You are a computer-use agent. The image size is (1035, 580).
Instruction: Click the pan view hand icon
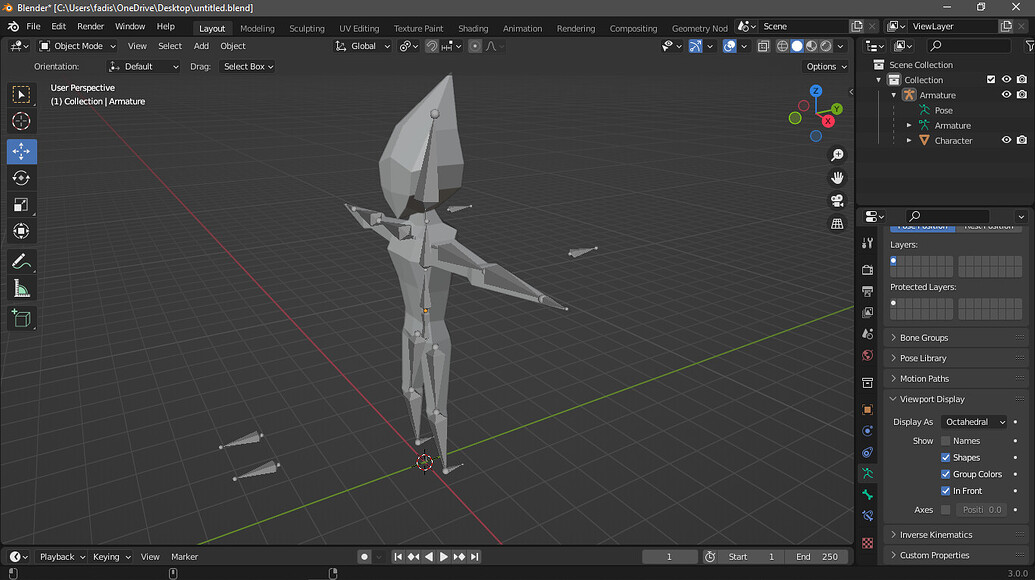point(837,177)
